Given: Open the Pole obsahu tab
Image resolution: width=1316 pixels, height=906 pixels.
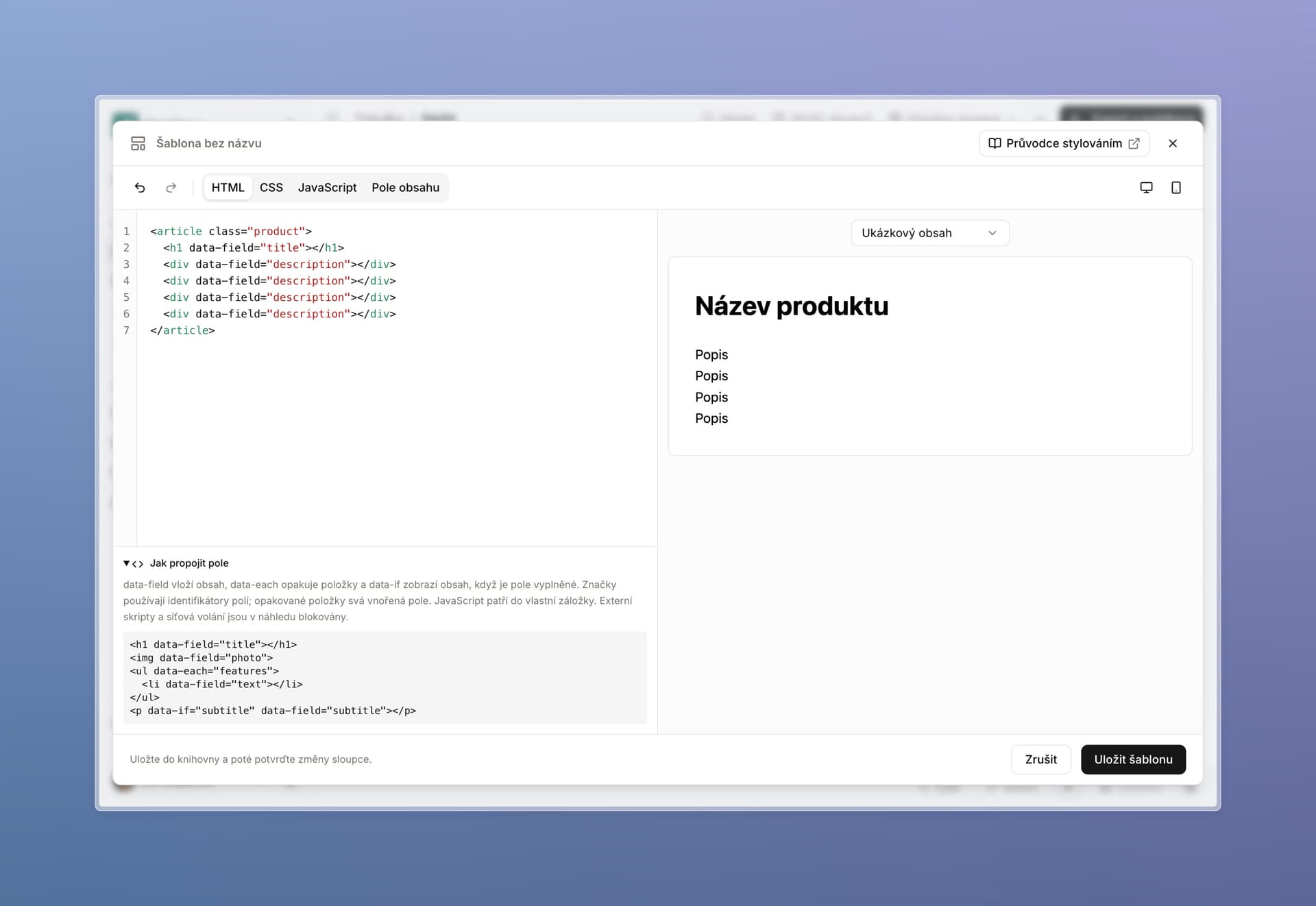Looking at the screenshot, I should point(405,188).
